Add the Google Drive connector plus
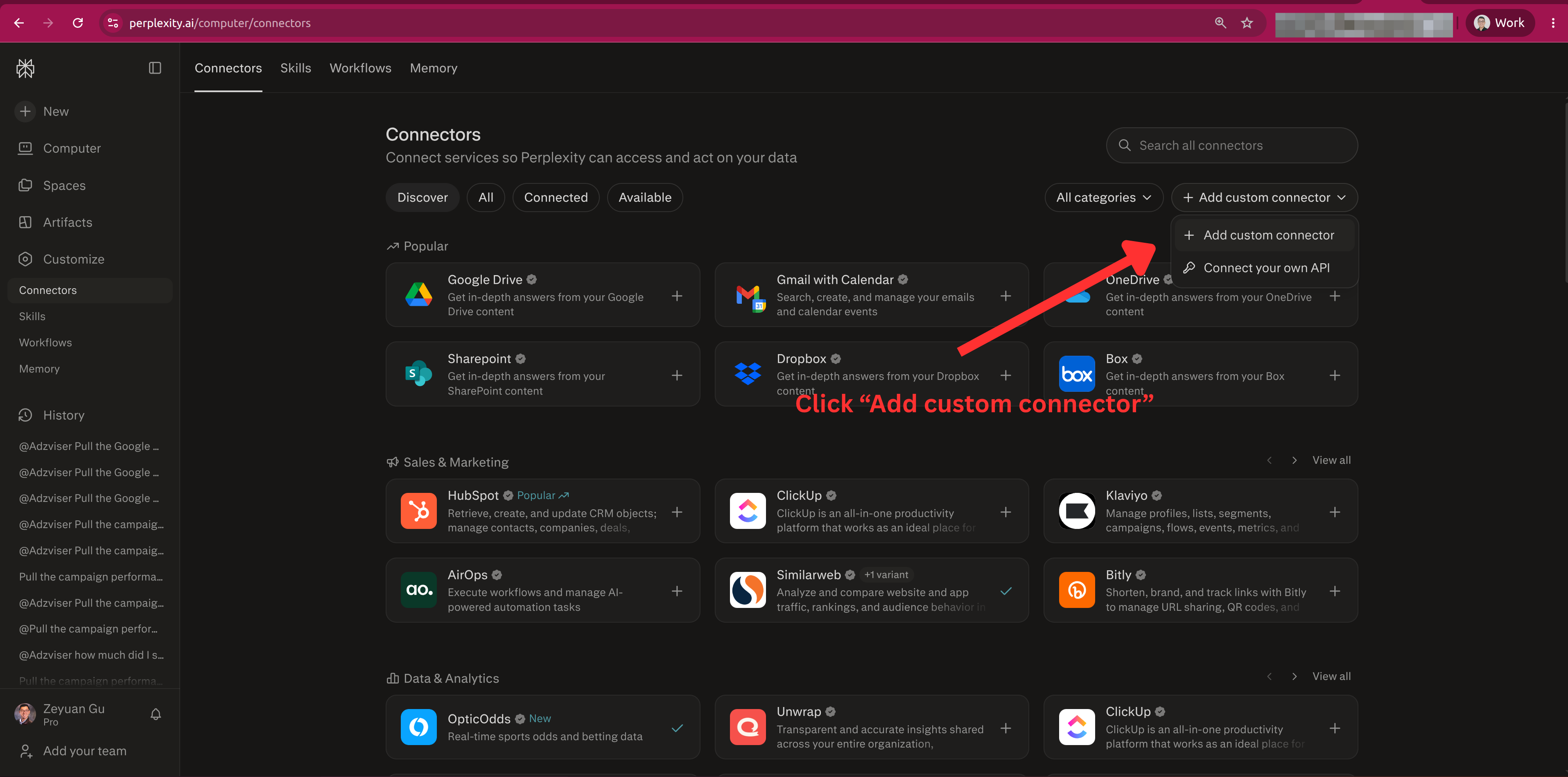The height and width of the screenshot is (777, 1568). coord(677,296)
